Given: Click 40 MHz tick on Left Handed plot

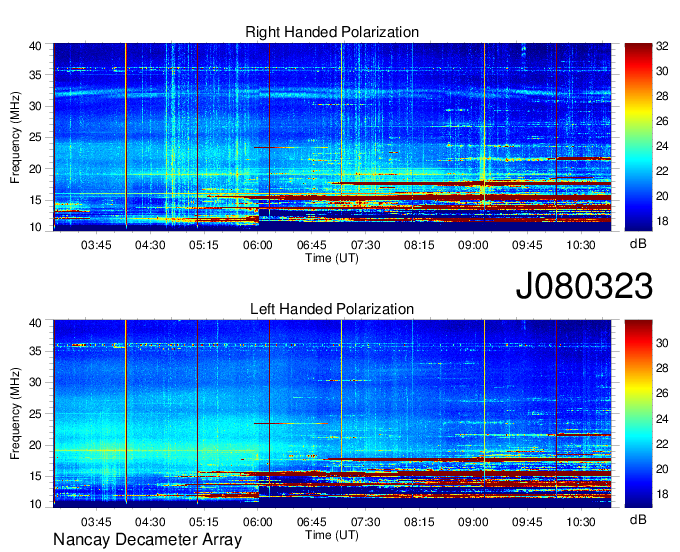Looking at the screenshot, I should 36,323.
